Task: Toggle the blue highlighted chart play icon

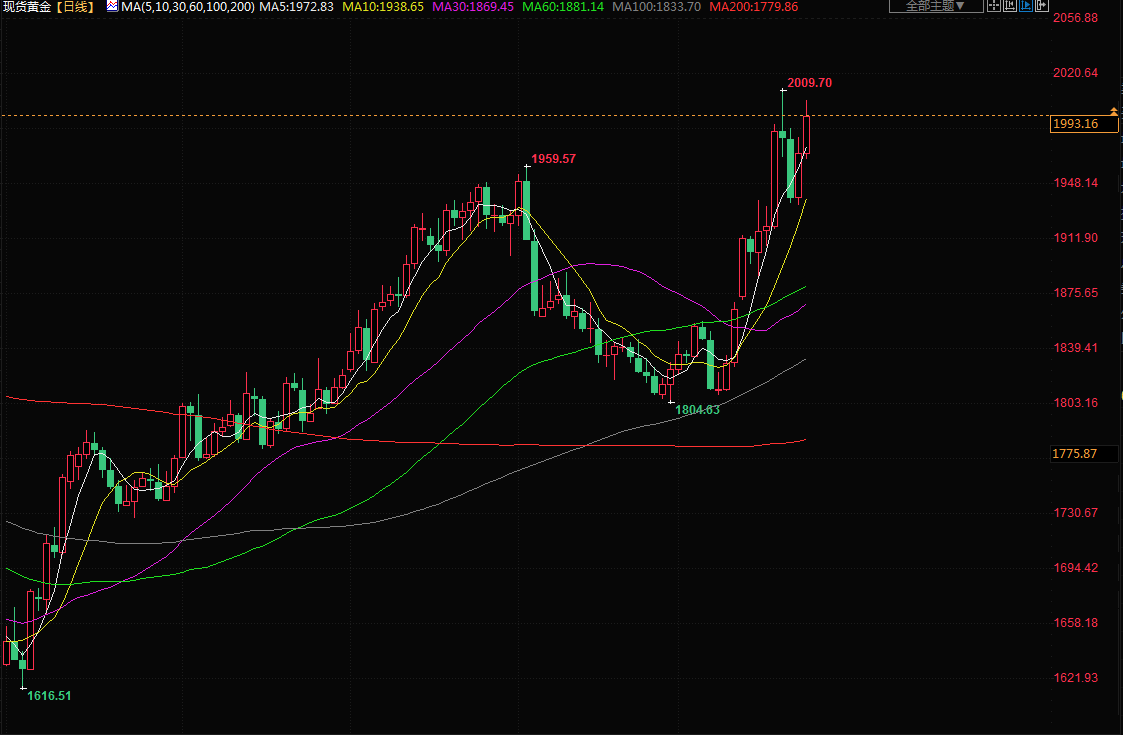Action: click(x=1025, y=6)
